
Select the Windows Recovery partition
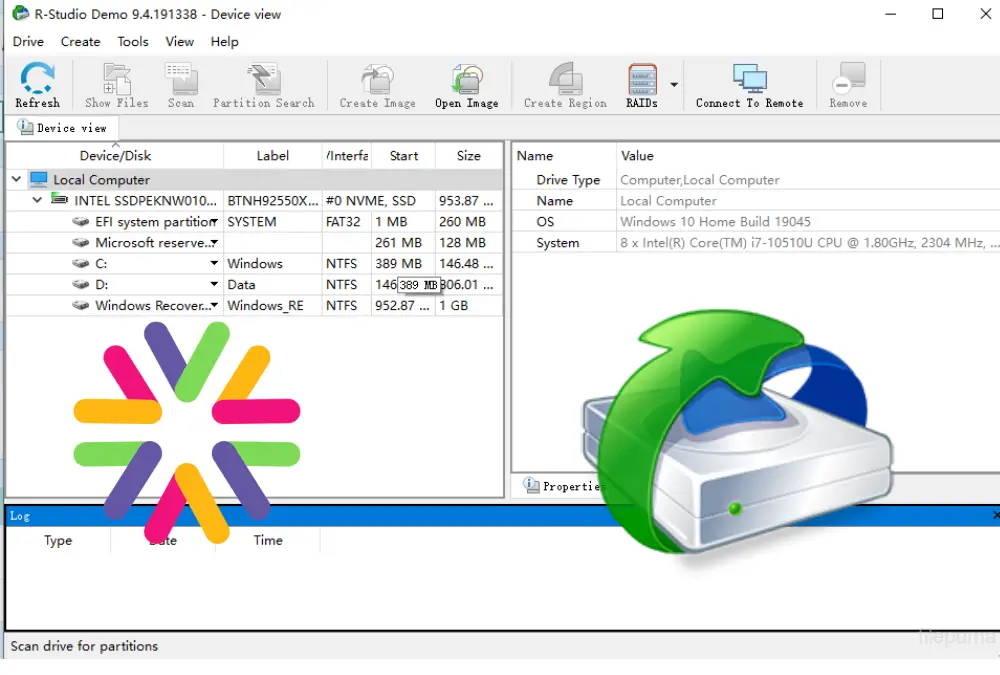tap(254, 306)
